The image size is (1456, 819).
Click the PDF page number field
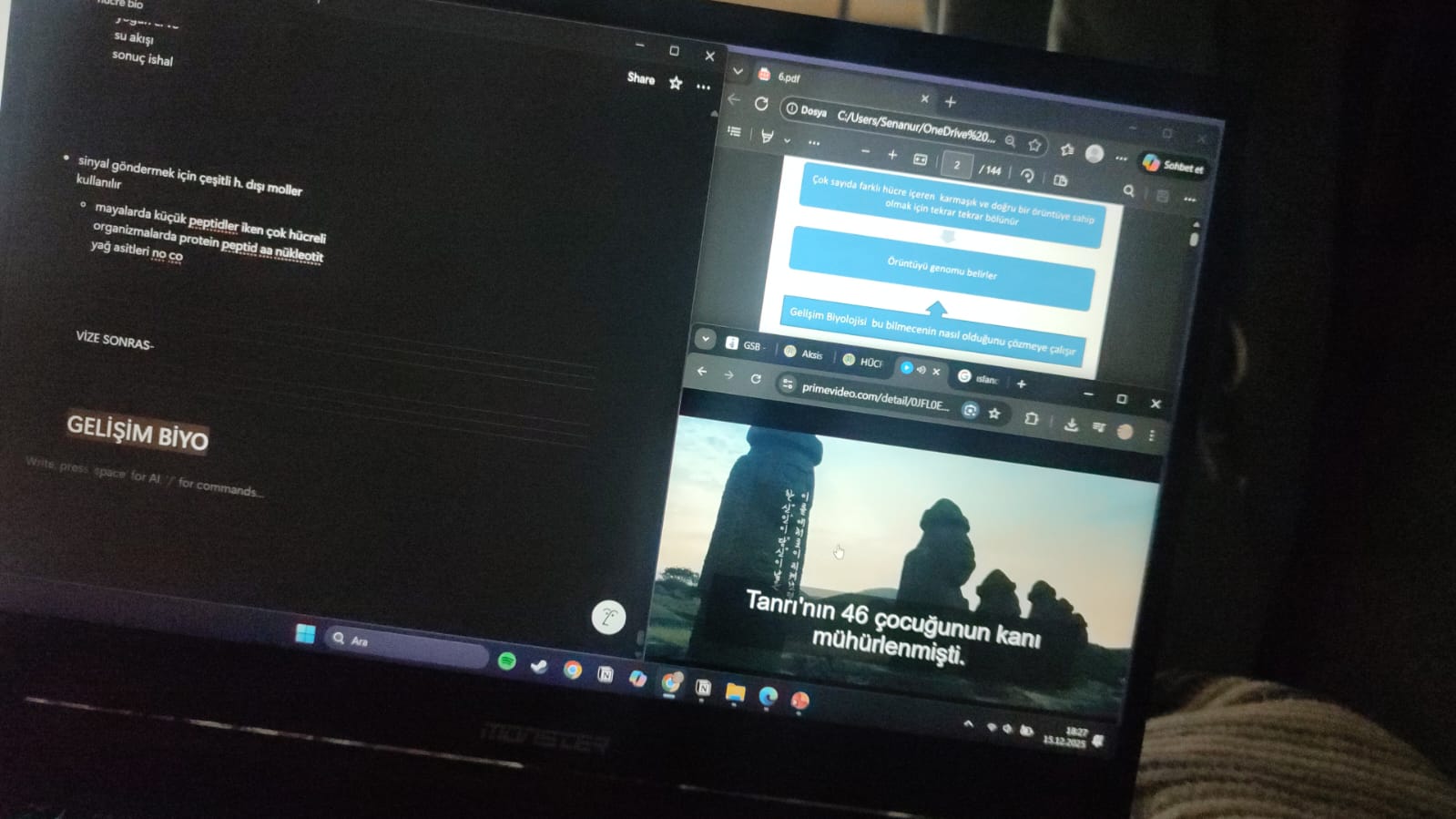pyautogui.click(x=956, y=165)
